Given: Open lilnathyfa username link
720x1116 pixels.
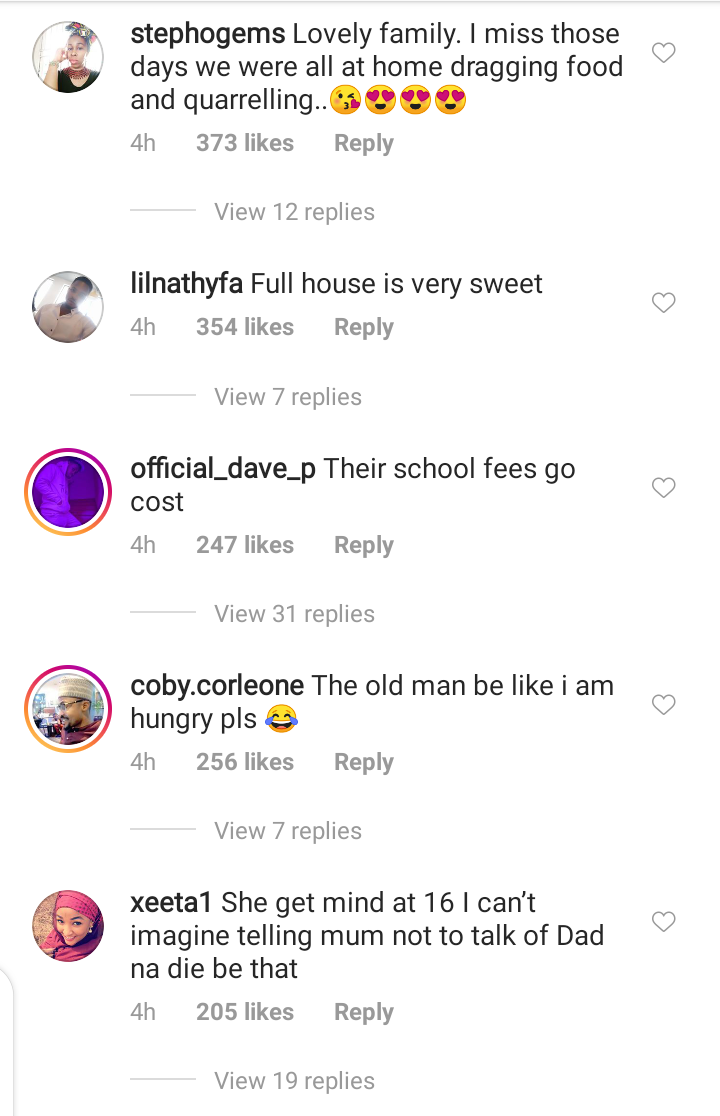Looking at the screenshot, I should pyautogui.click(x=186, y=284).
